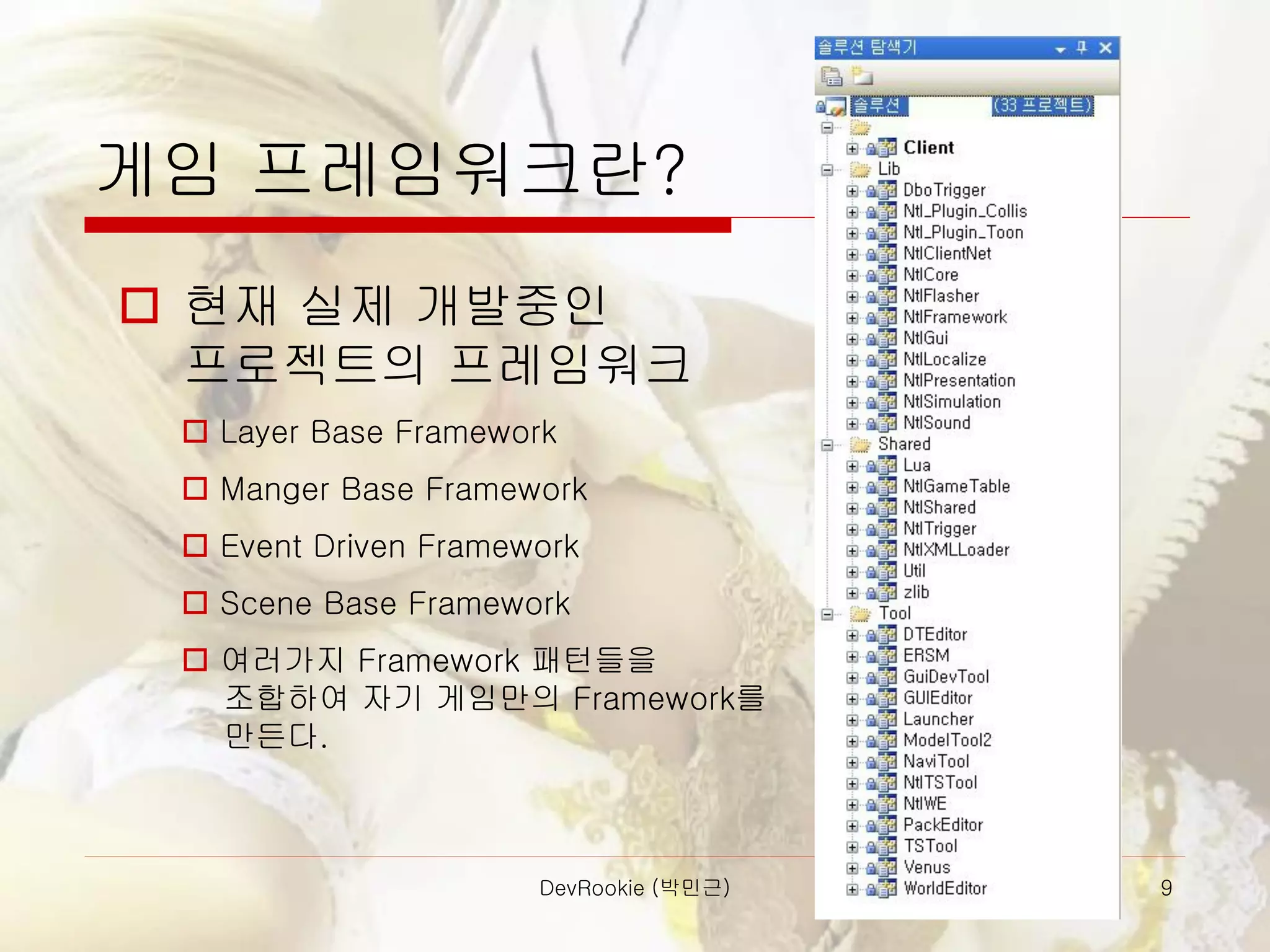Click the pin auto-hide icon in panel title

click(x=1082, y=47)
